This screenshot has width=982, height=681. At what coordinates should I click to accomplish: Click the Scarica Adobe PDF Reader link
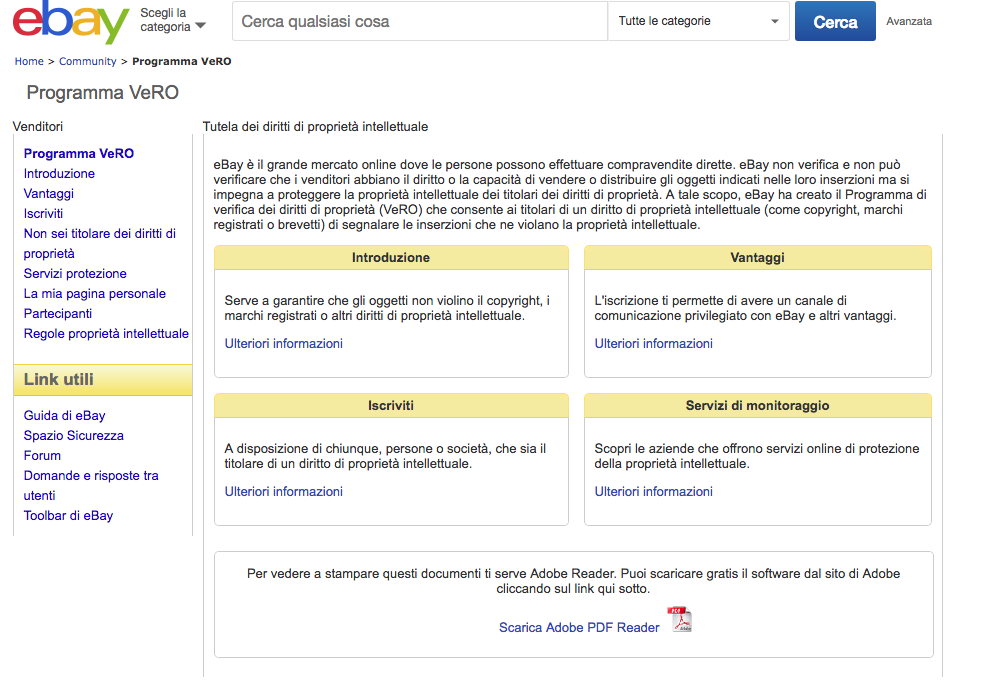click(579, 628)
